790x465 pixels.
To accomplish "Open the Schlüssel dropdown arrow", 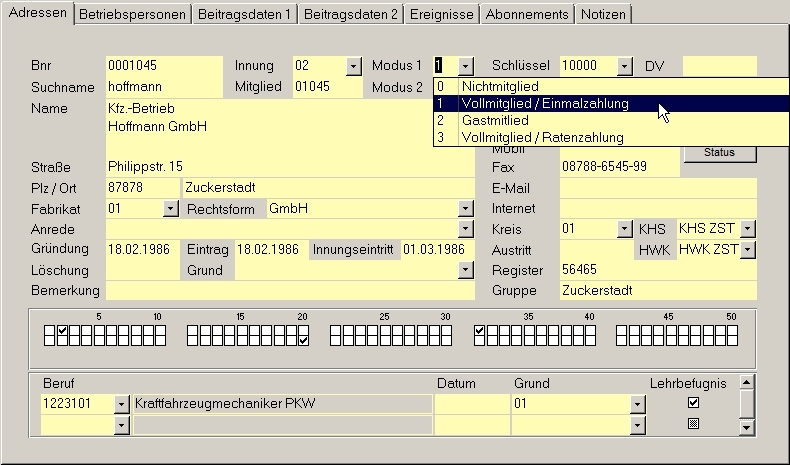I will [x=625, y=66].
